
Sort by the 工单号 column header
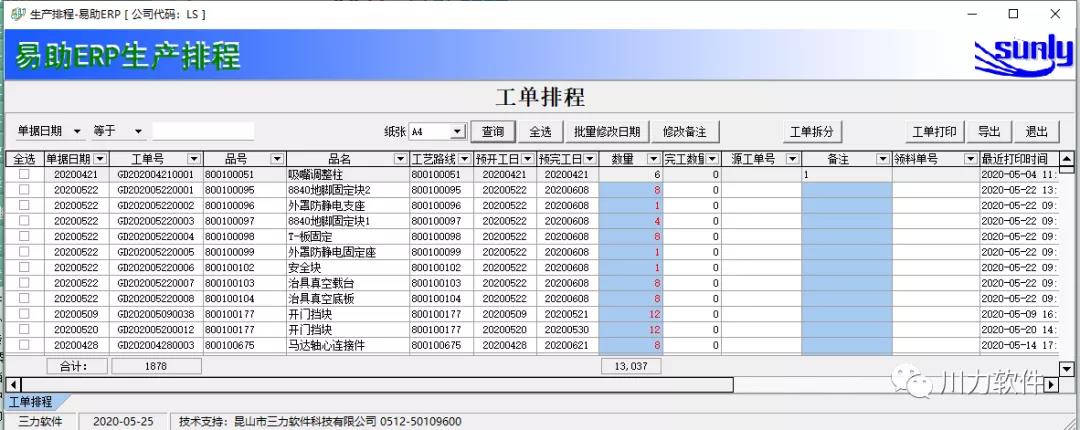click(147, 159)
